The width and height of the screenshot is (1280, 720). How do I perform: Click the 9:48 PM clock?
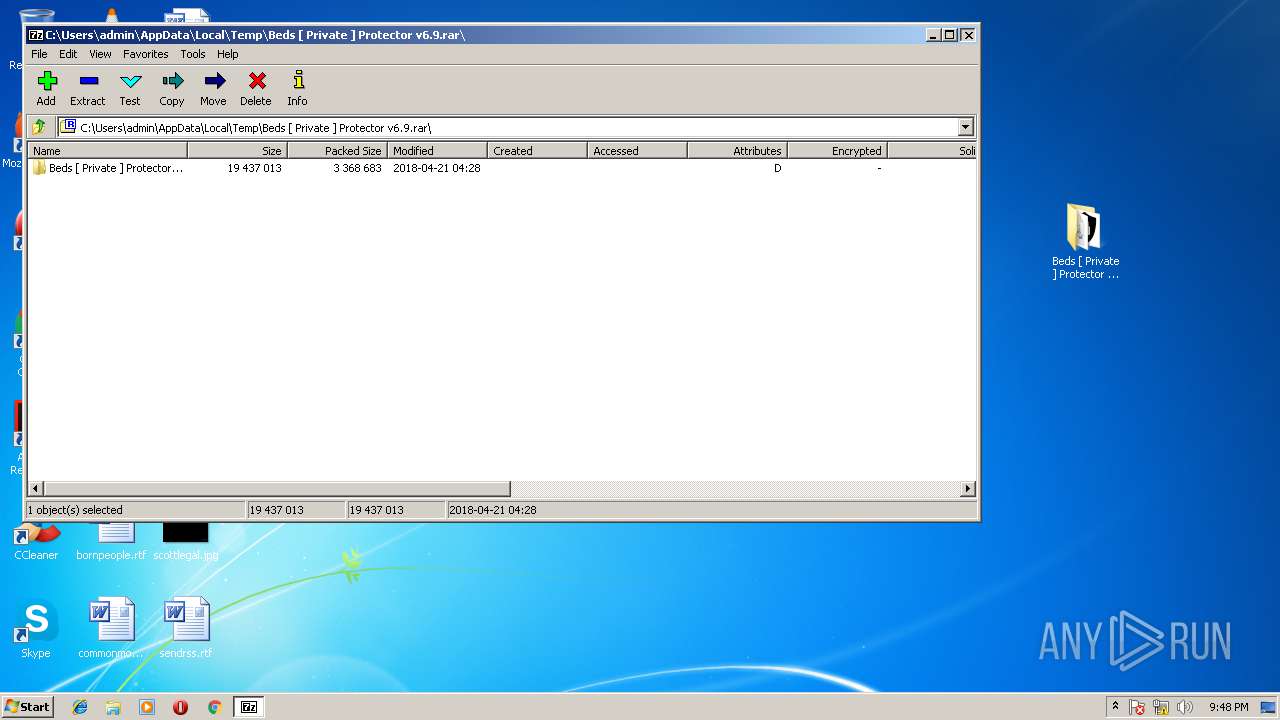pyautogui.click(x=1228, y=707)
